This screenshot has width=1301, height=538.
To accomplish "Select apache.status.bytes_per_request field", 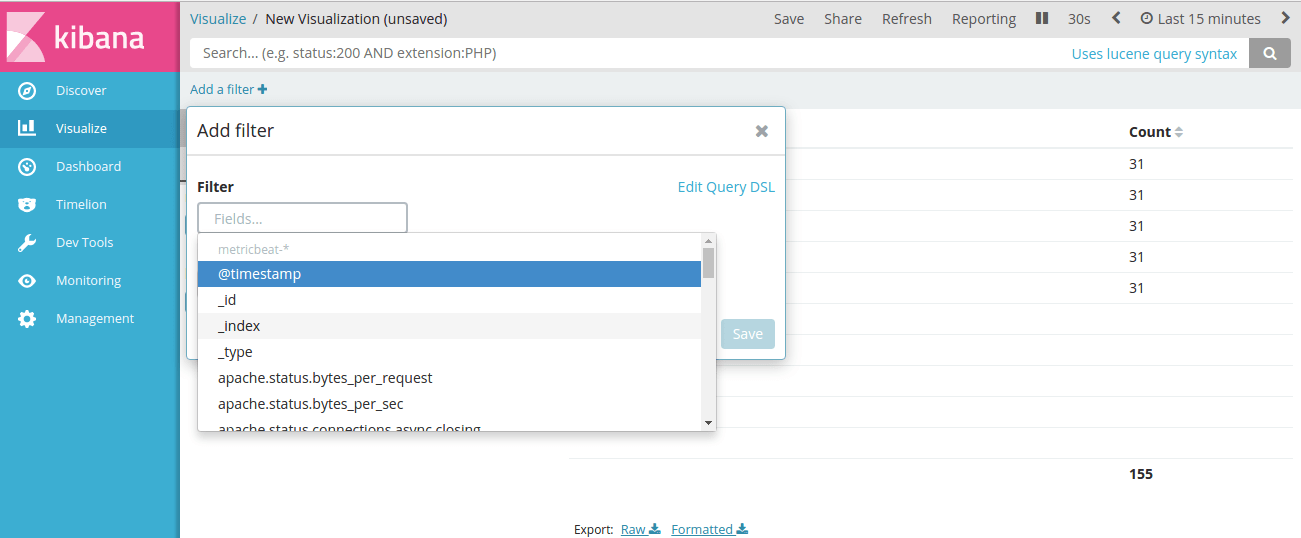I will (449, 378).
